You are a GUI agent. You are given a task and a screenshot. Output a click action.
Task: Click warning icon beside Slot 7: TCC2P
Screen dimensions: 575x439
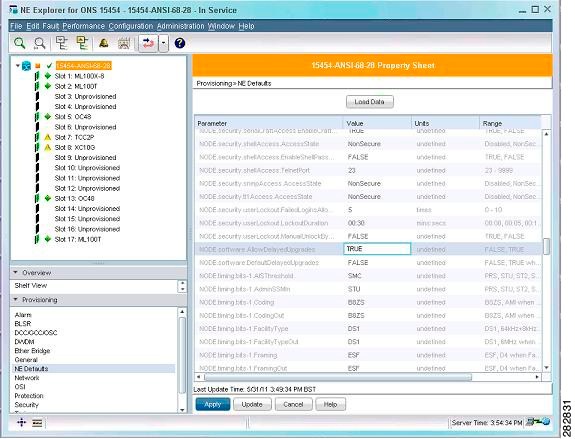(48, 137)
